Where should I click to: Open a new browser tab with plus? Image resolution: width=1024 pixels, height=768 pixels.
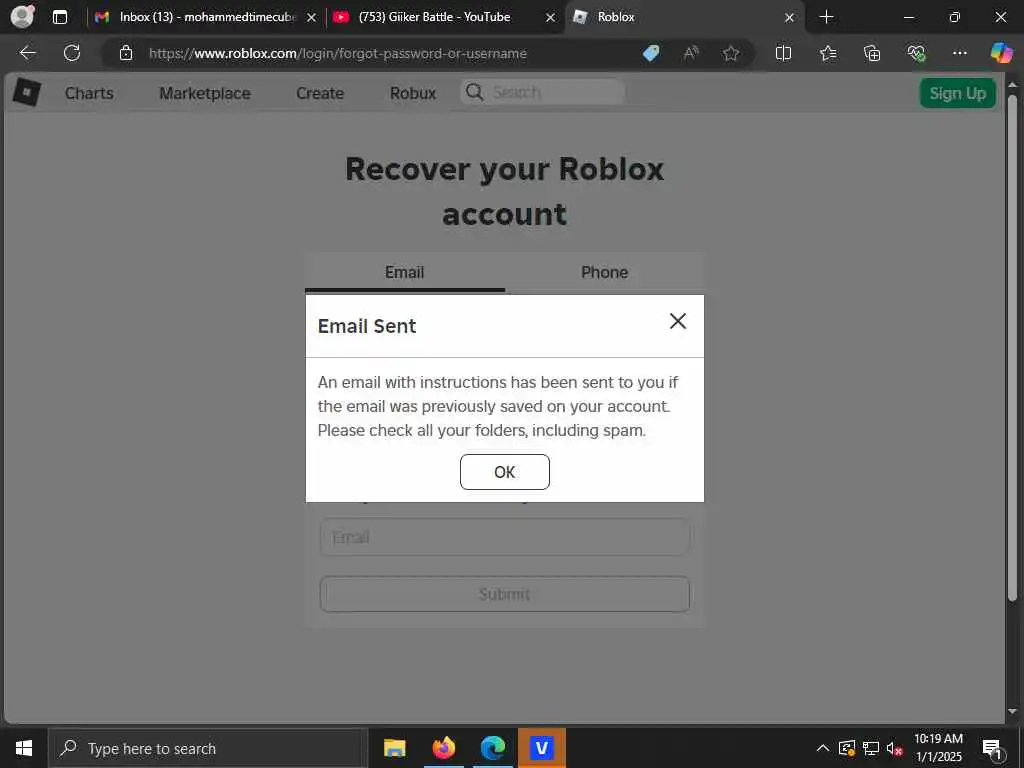tap(826, 17)
